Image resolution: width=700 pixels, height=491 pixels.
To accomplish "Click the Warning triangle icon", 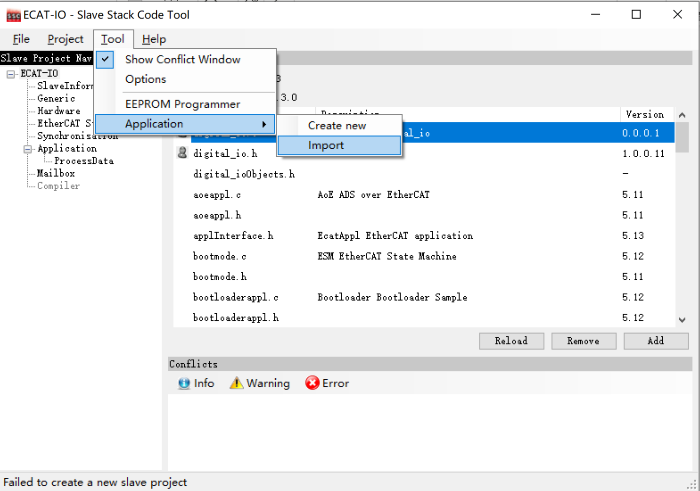I will pyautogui.click(x=236, y=383).
